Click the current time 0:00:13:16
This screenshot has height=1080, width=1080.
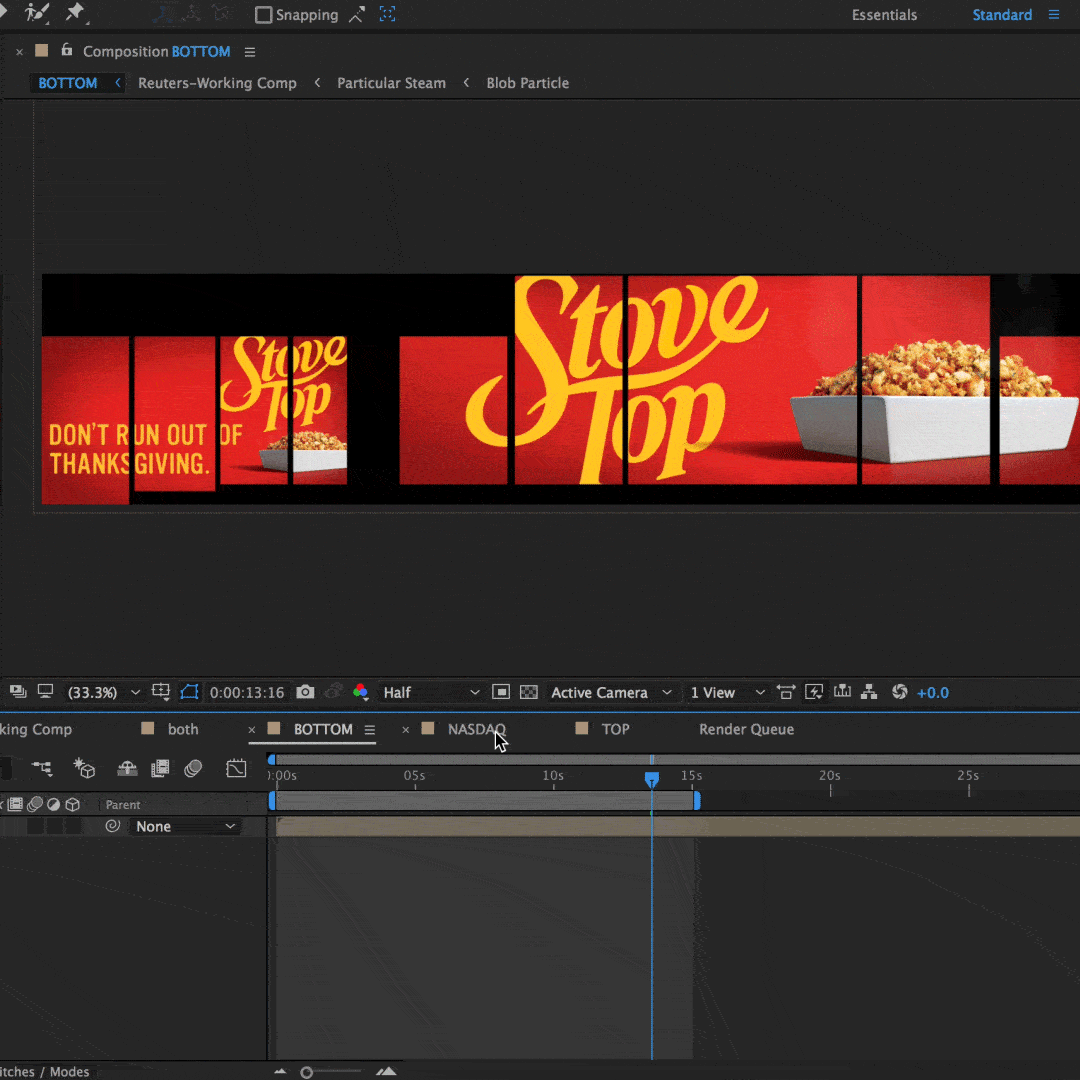[247, 692]
